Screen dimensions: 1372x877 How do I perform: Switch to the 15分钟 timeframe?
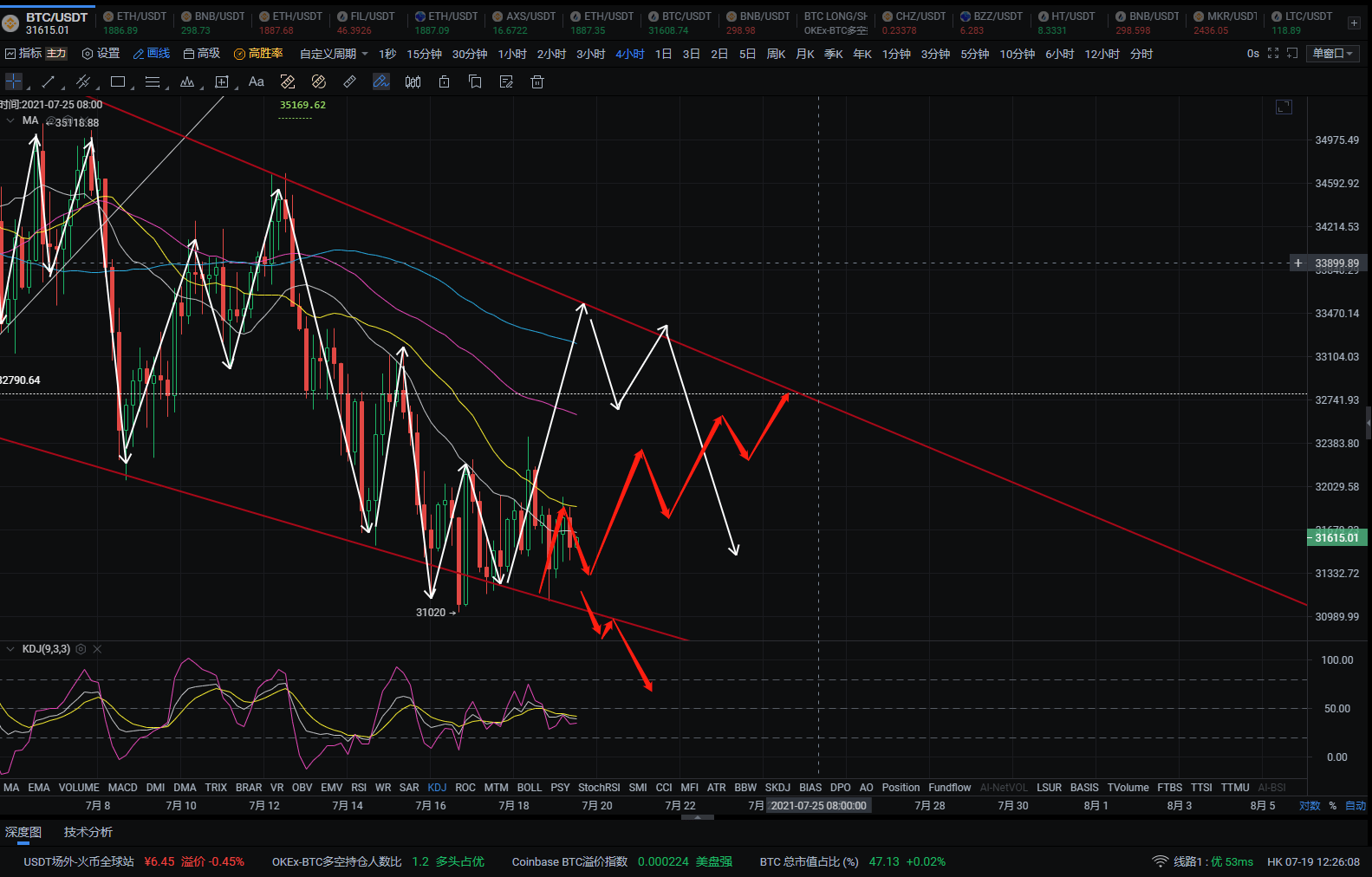(x=425, y=54)
